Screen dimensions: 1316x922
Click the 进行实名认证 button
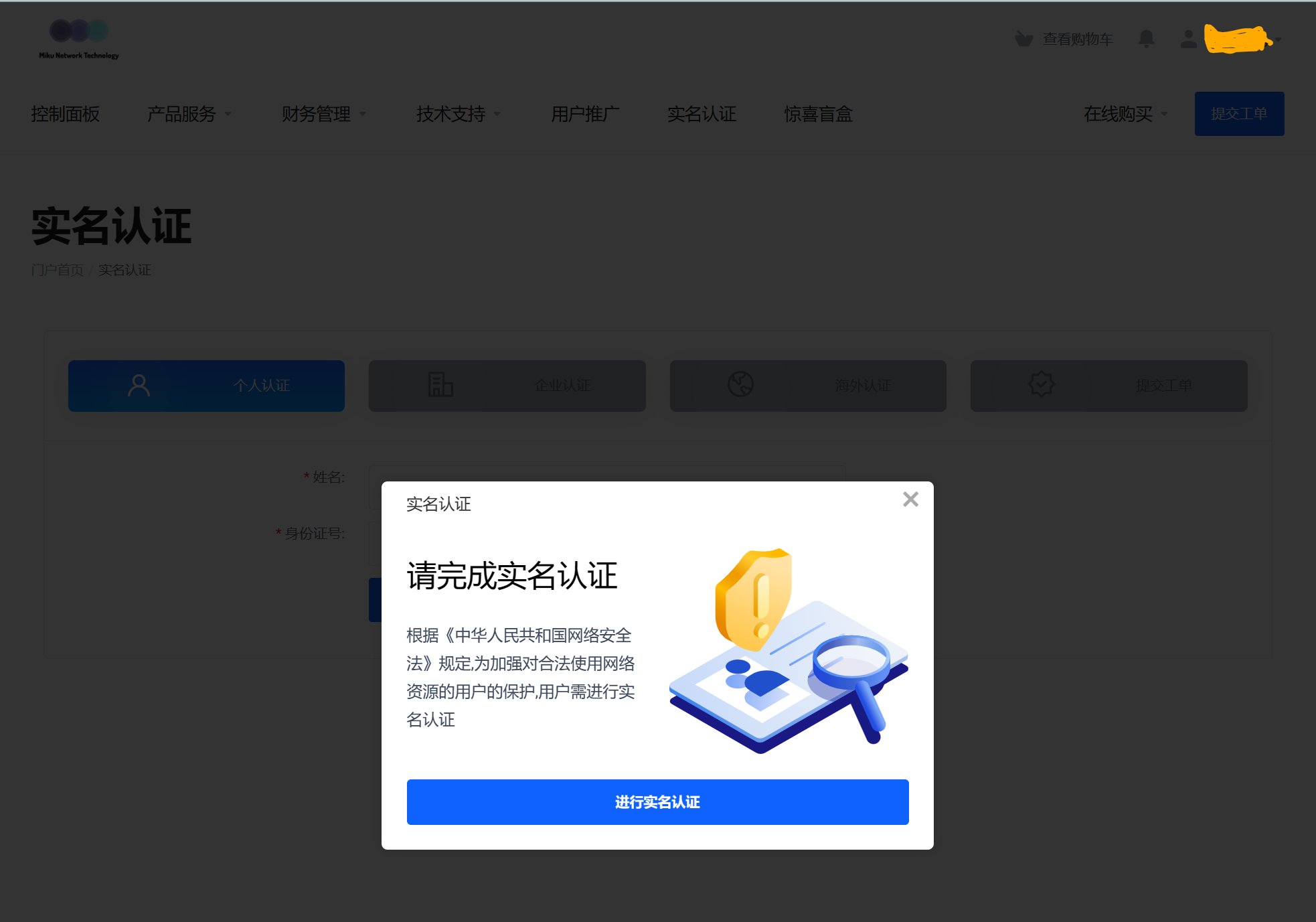pyautogui.click(x=657, y=802)
